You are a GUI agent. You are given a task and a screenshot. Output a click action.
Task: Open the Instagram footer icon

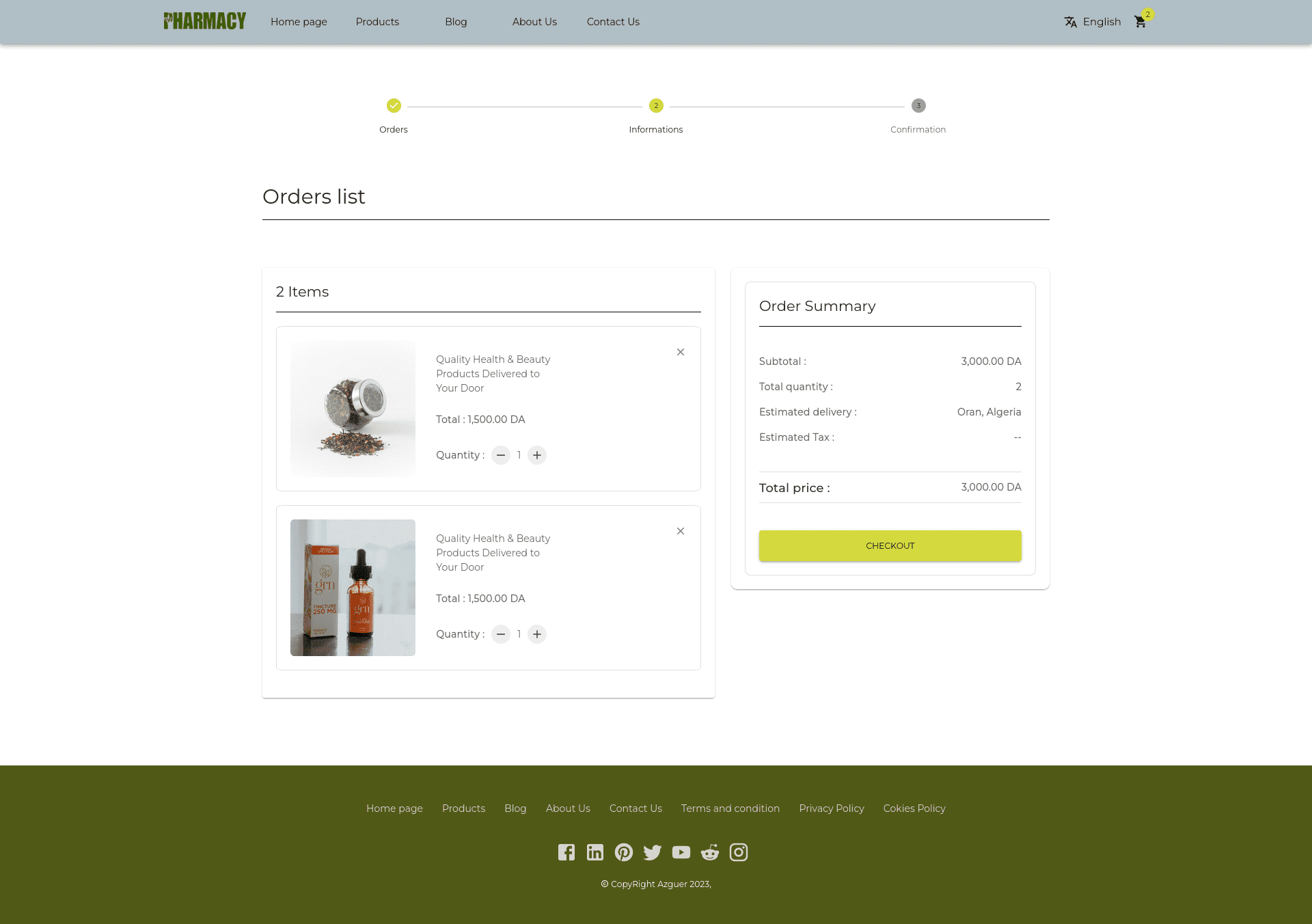coord(739,852)
